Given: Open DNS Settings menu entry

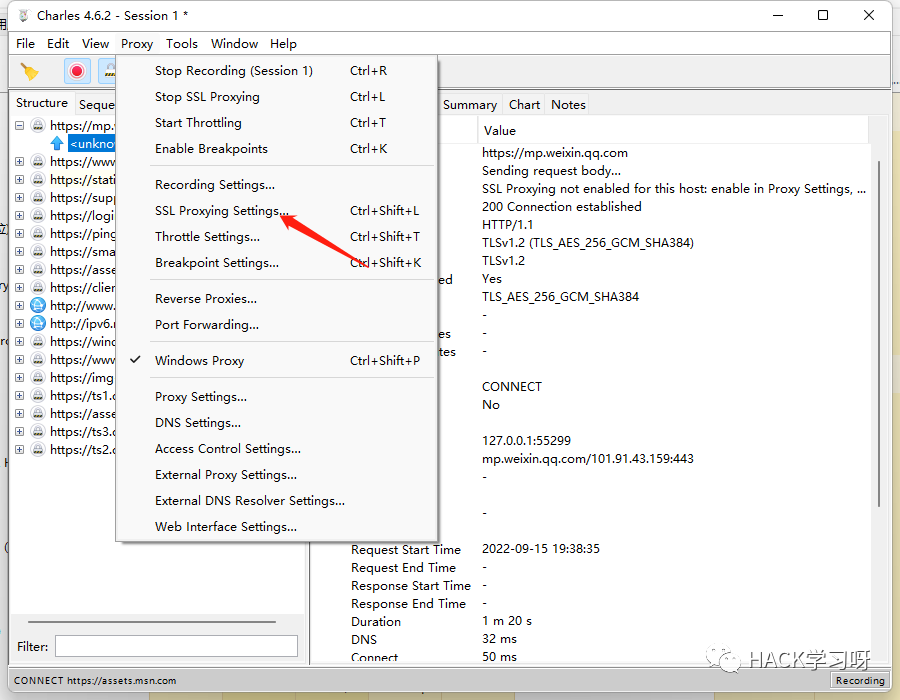Looking at the screenshot, I should tap(276, 423).
